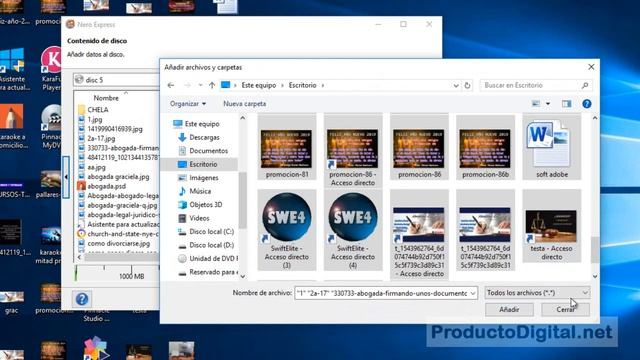
Task: Select Reservado para drive entry
Action: pos(208,272)
